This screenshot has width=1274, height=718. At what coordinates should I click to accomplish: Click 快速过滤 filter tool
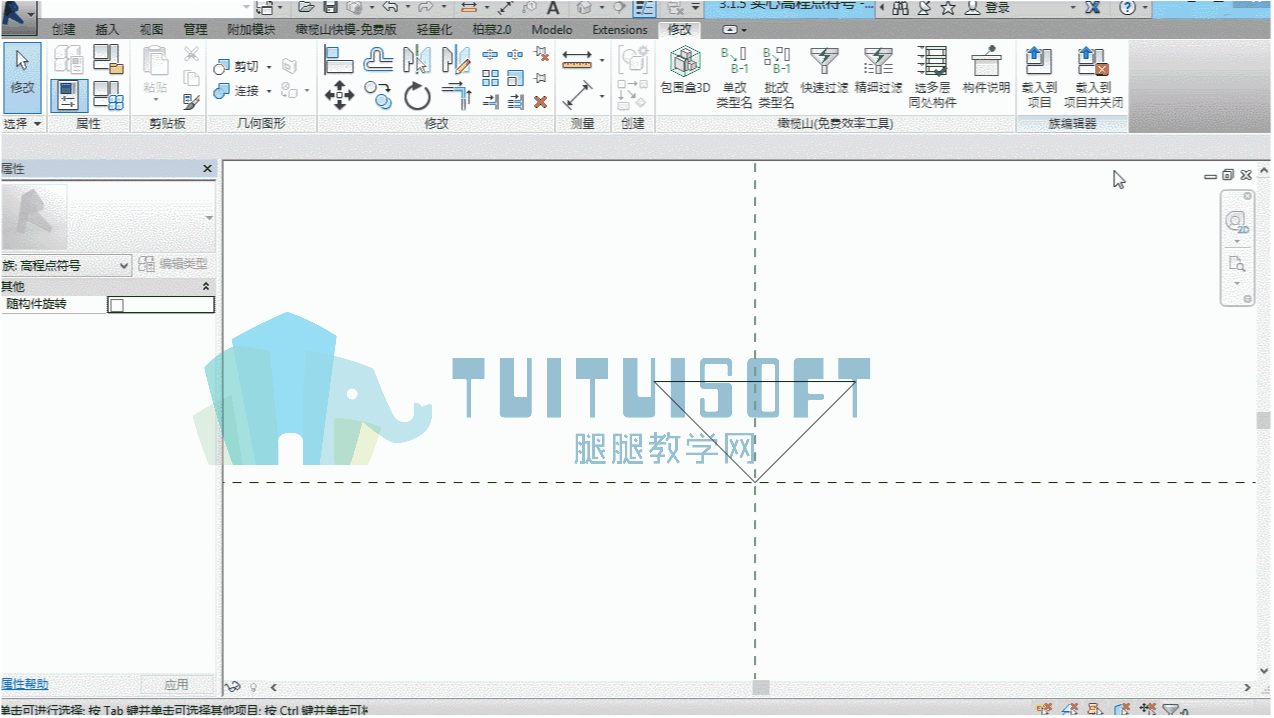point(824,71)
